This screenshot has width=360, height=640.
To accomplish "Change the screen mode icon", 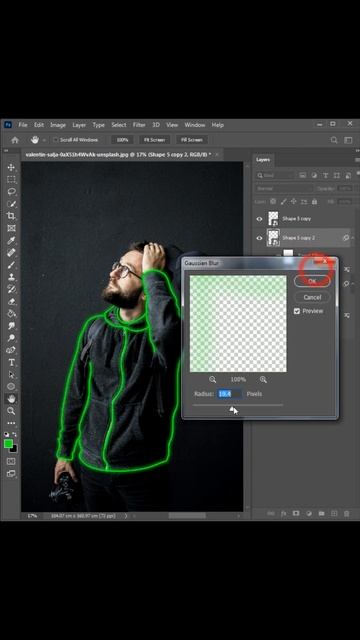I will click(11, 473).
